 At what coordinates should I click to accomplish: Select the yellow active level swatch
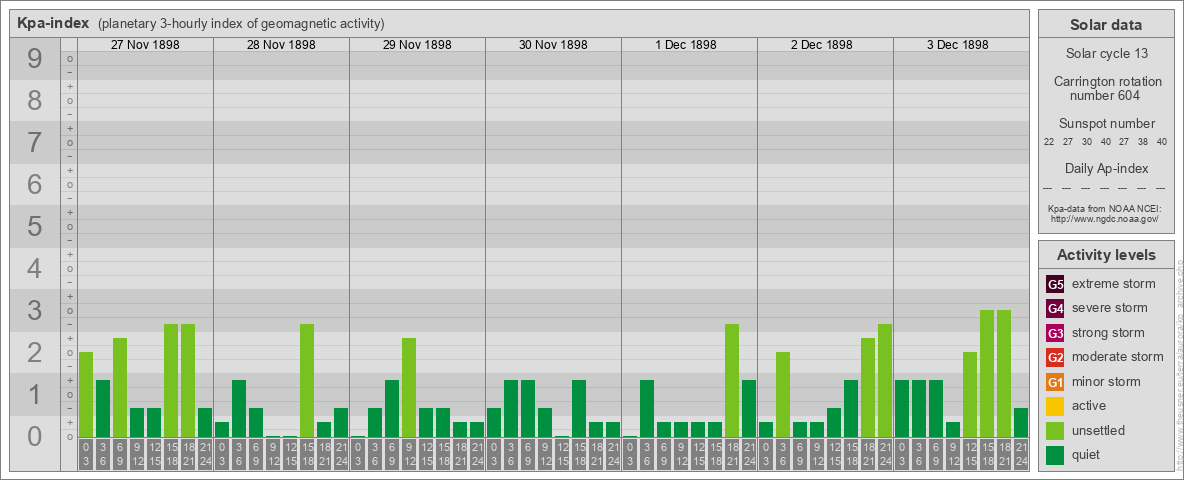coord(1055,406)
